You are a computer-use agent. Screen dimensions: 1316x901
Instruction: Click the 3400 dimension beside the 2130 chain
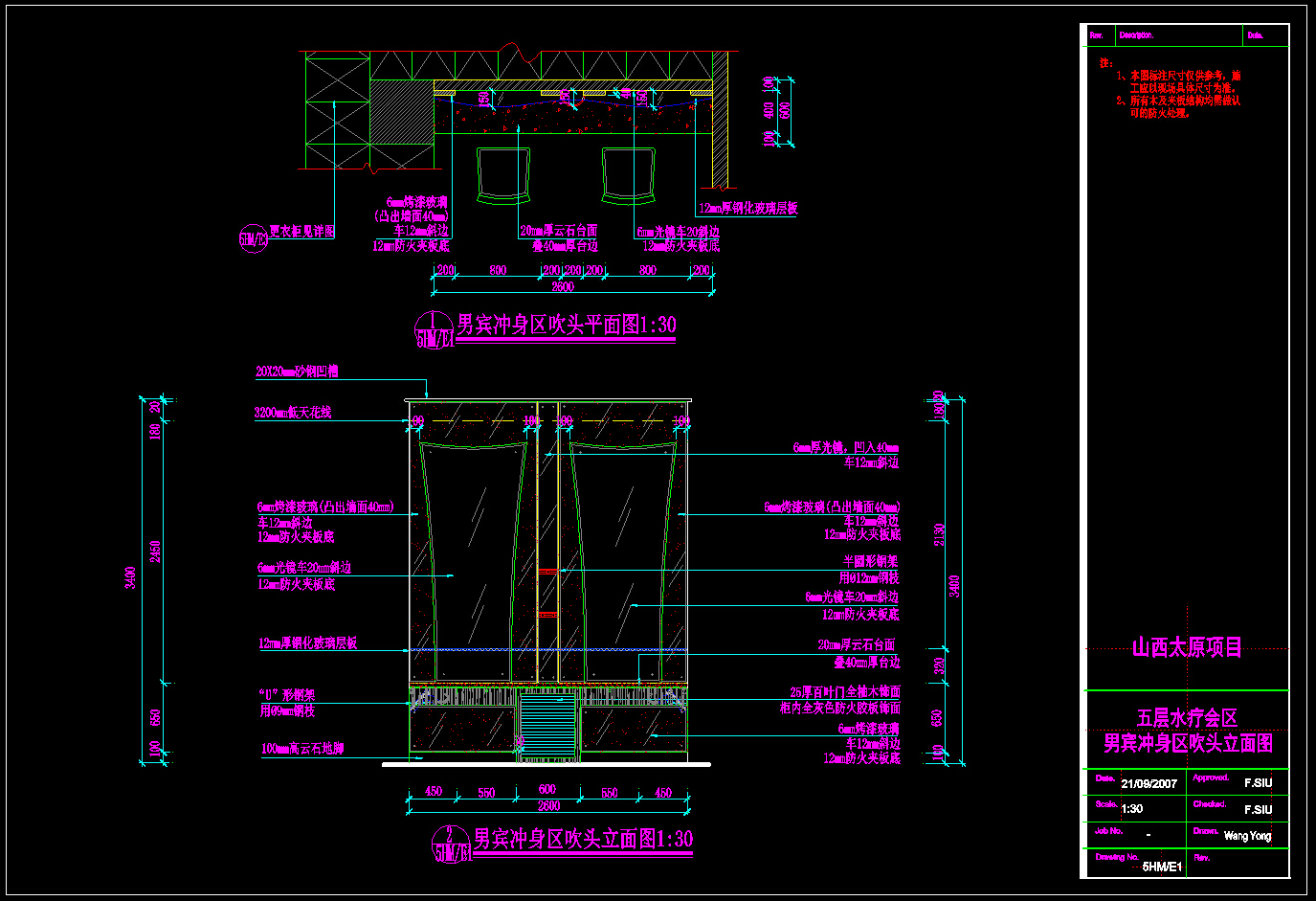pos(954,586)
